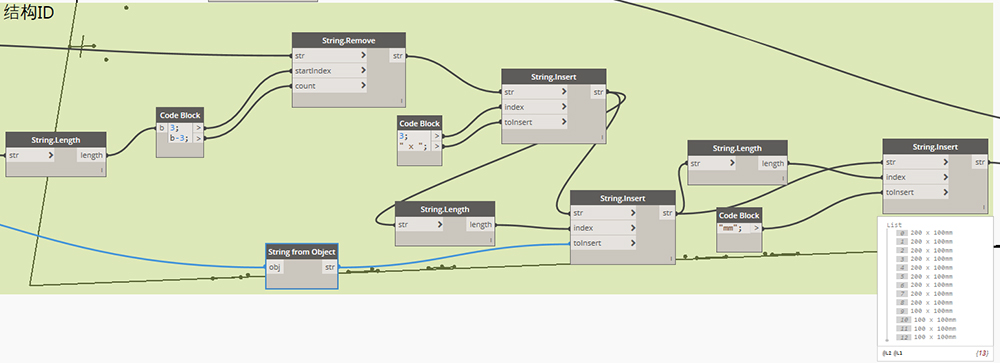
Task: Open the str port chevron on String.Remove
Action: (363, 56)
